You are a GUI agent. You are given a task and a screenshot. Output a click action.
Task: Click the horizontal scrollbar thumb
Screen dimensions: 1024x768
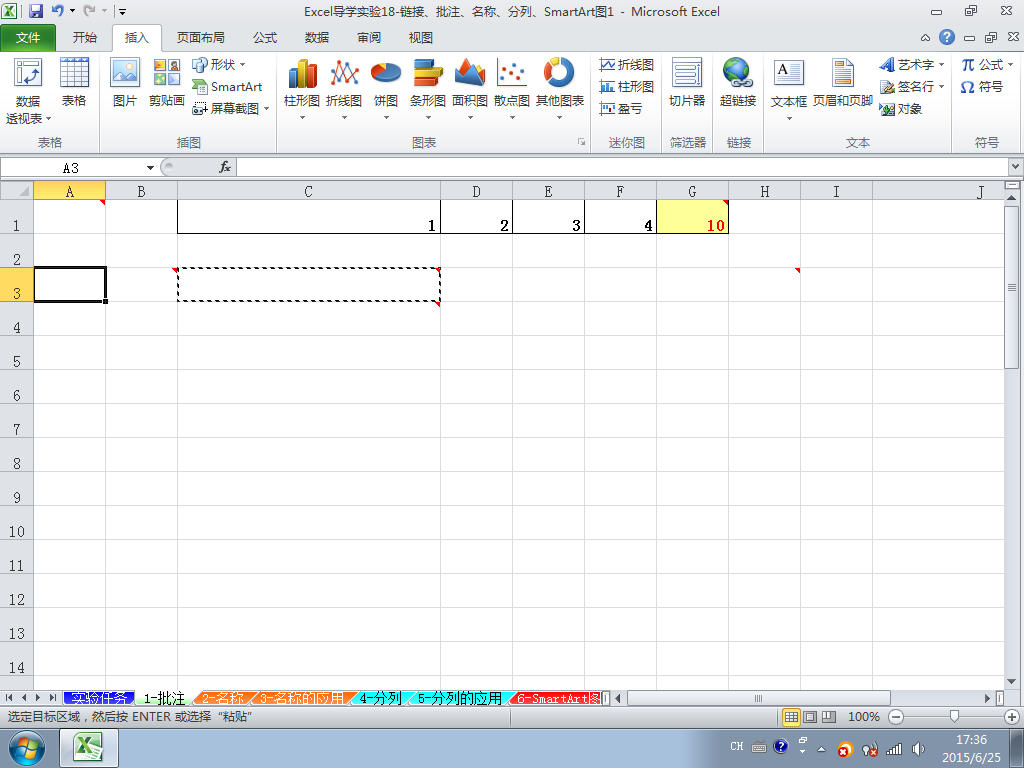[758, 698]
